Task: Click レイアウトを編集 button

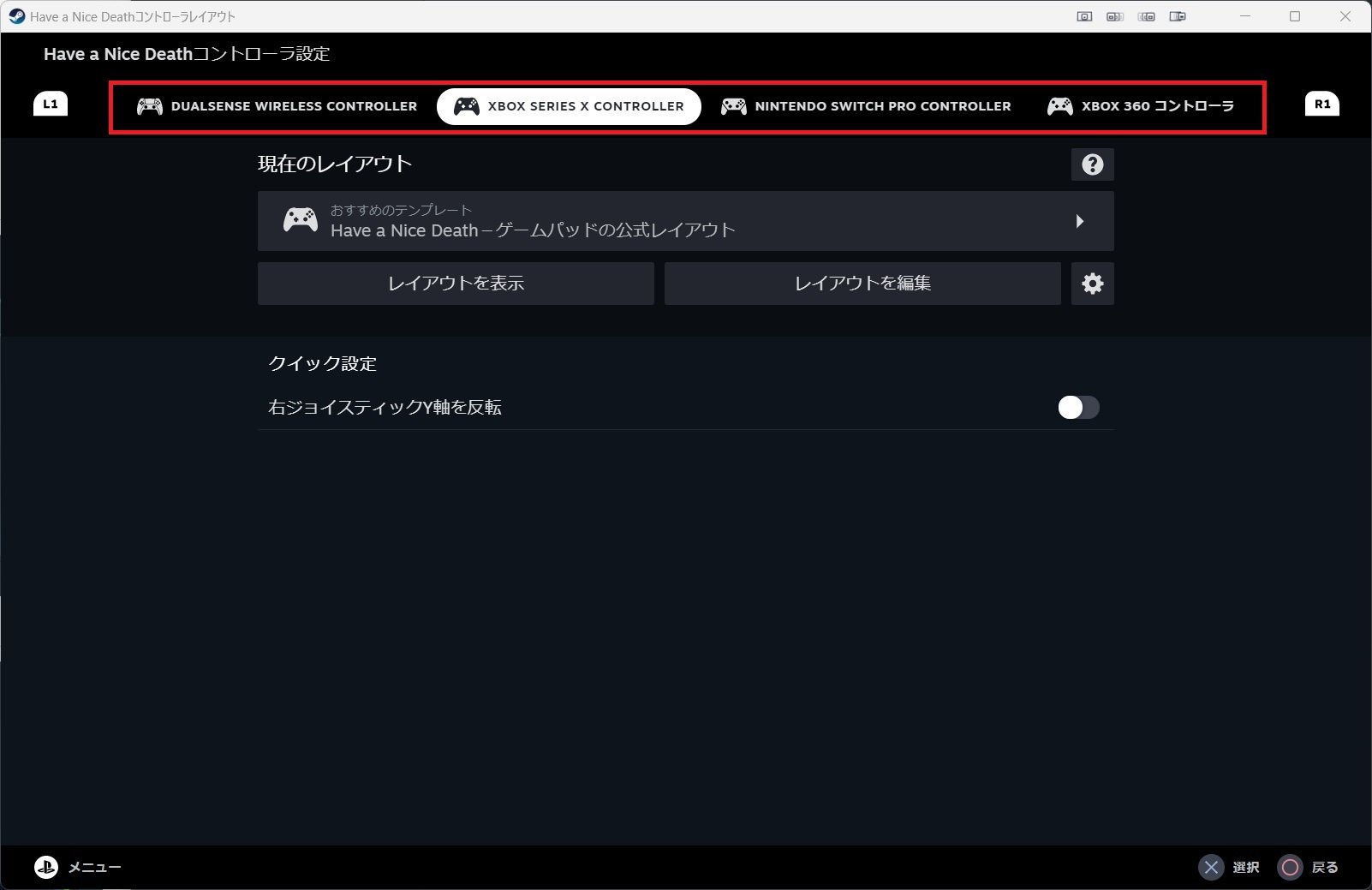Action: pos(862,284)
